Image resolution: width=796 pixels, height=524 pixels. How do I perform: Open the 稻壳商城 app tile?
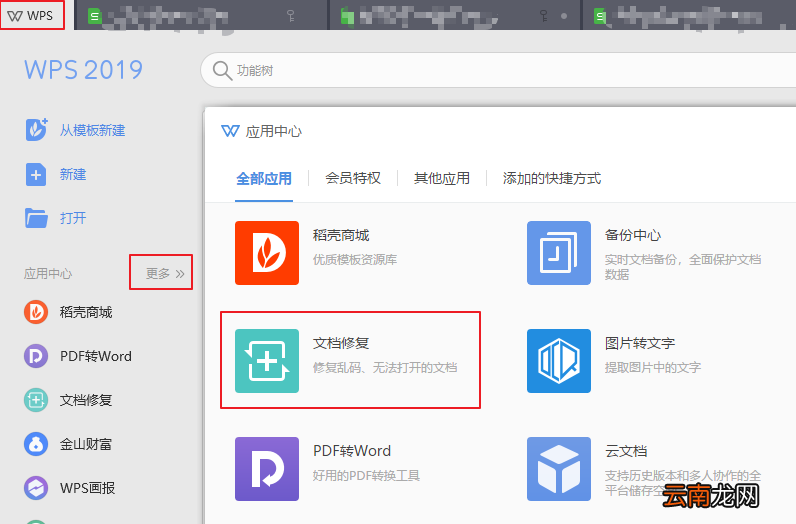click(317, 253)
